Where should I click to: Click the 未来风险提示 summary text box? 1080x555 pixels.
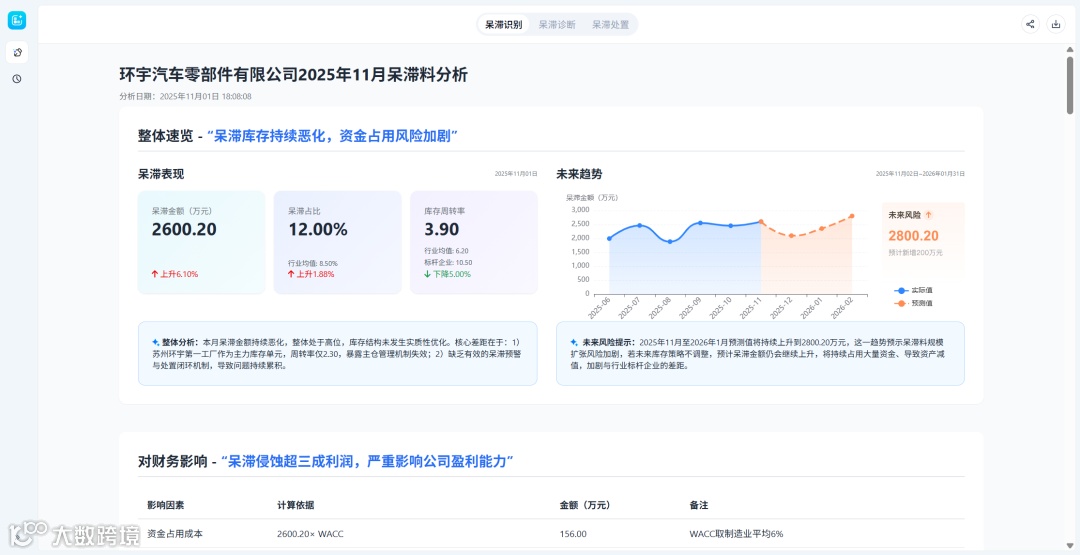pyautogui.click(x=760, y=353)
